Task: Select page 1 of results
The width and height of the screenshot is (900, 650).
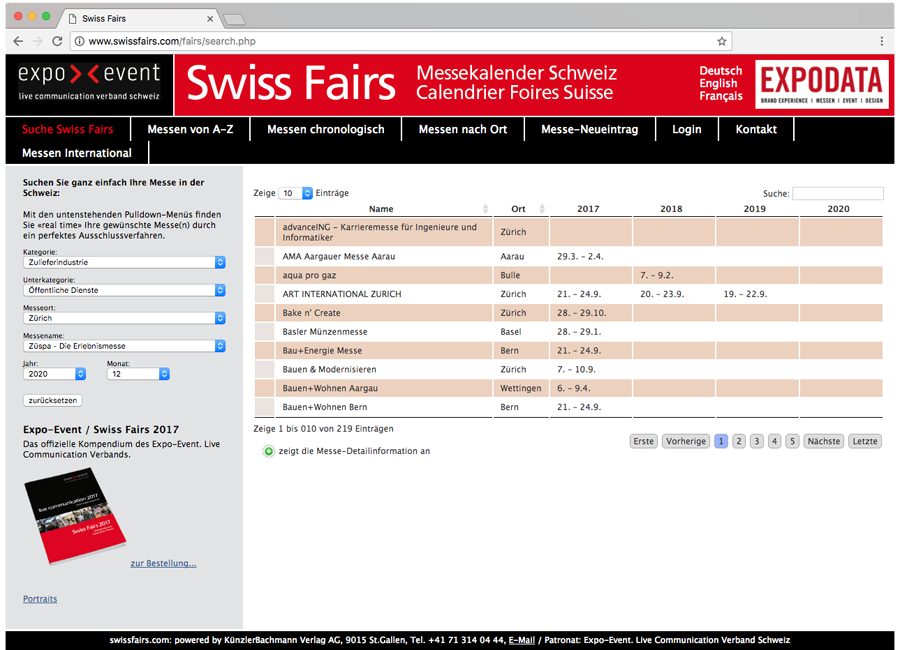Action: 721,441
